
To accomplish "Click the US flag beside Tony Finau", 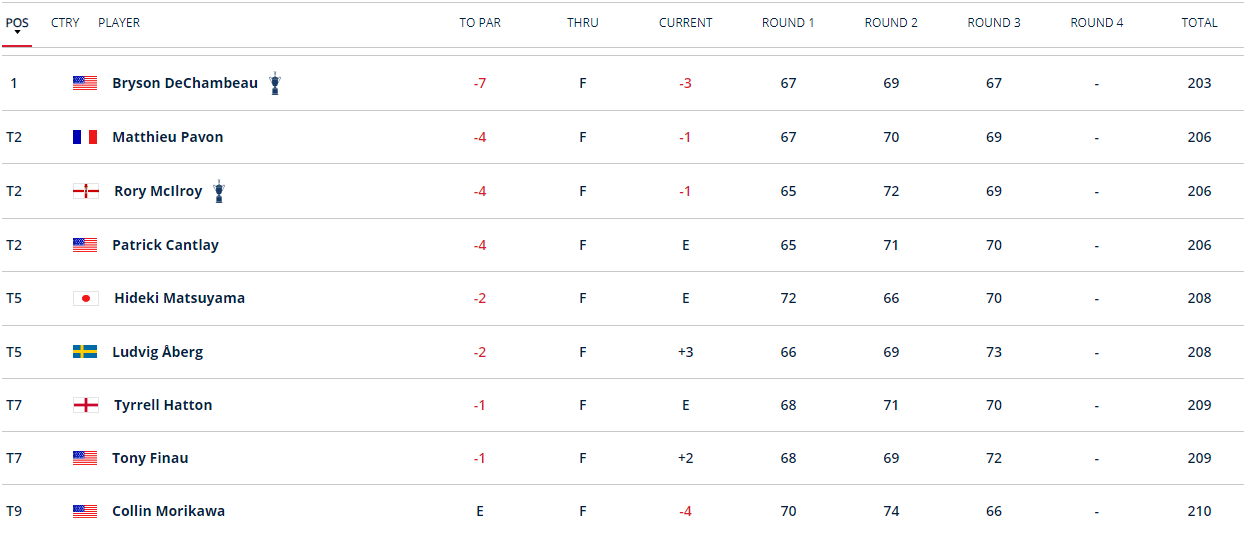I will tap(85, 458).
